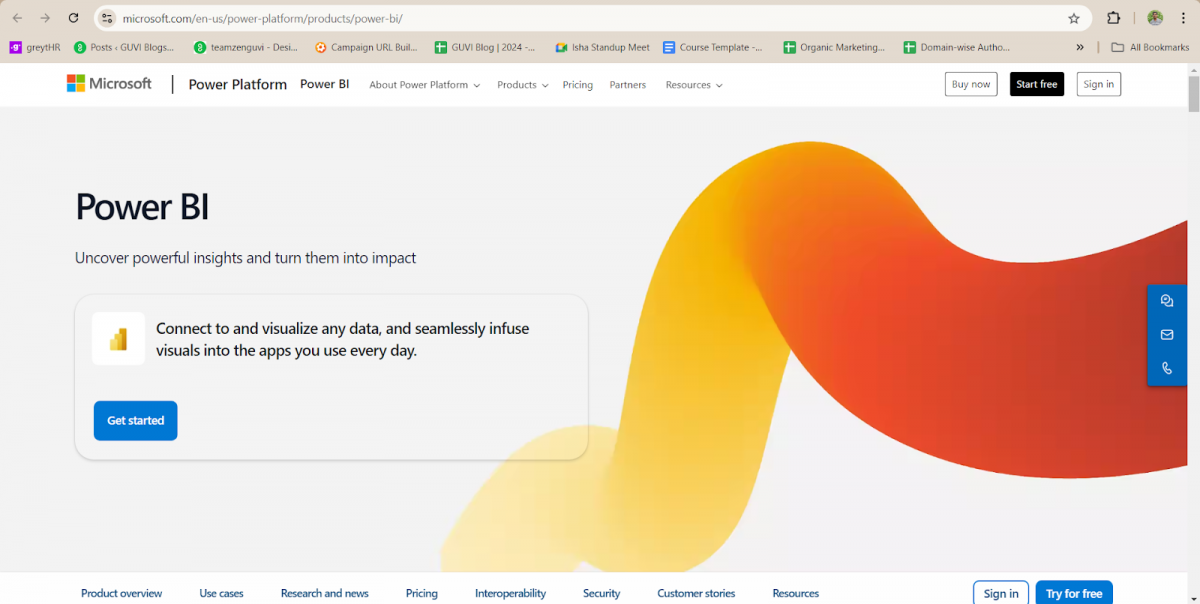Go to Research and news tab
Viewport: 1200px width, 604px height.
point(325,593)
